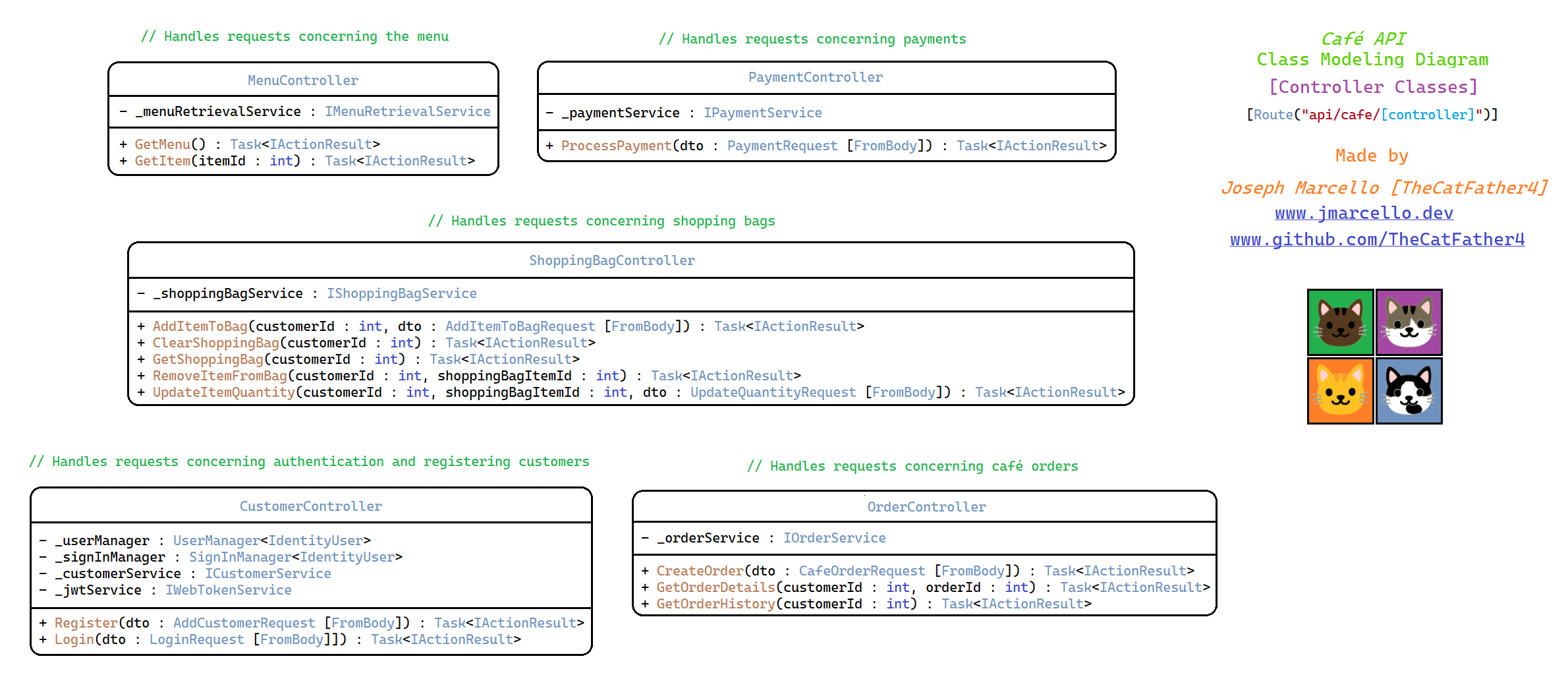Click the AddItemToBag method
The height and width of the screenshot is (675, 1568).
click(200, 326)
